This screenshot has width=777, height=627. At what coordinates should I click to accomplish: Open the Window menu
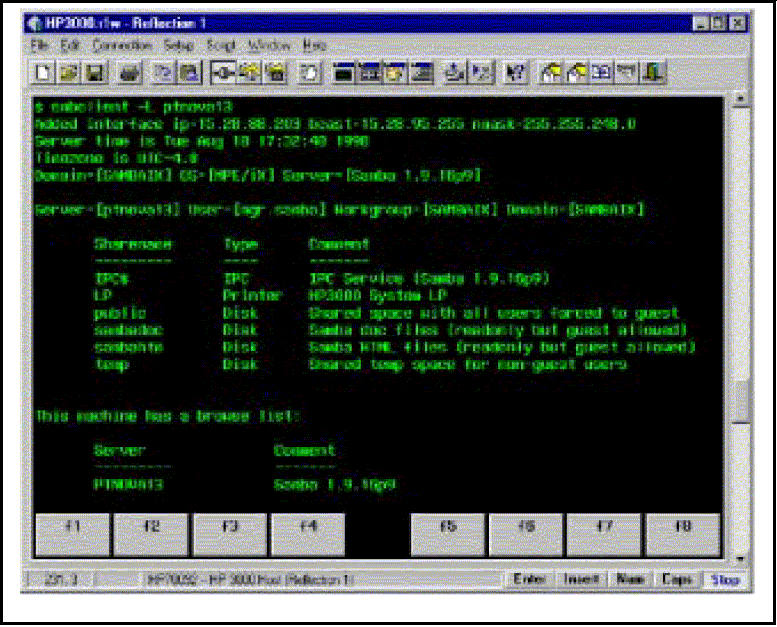(269, 46)
